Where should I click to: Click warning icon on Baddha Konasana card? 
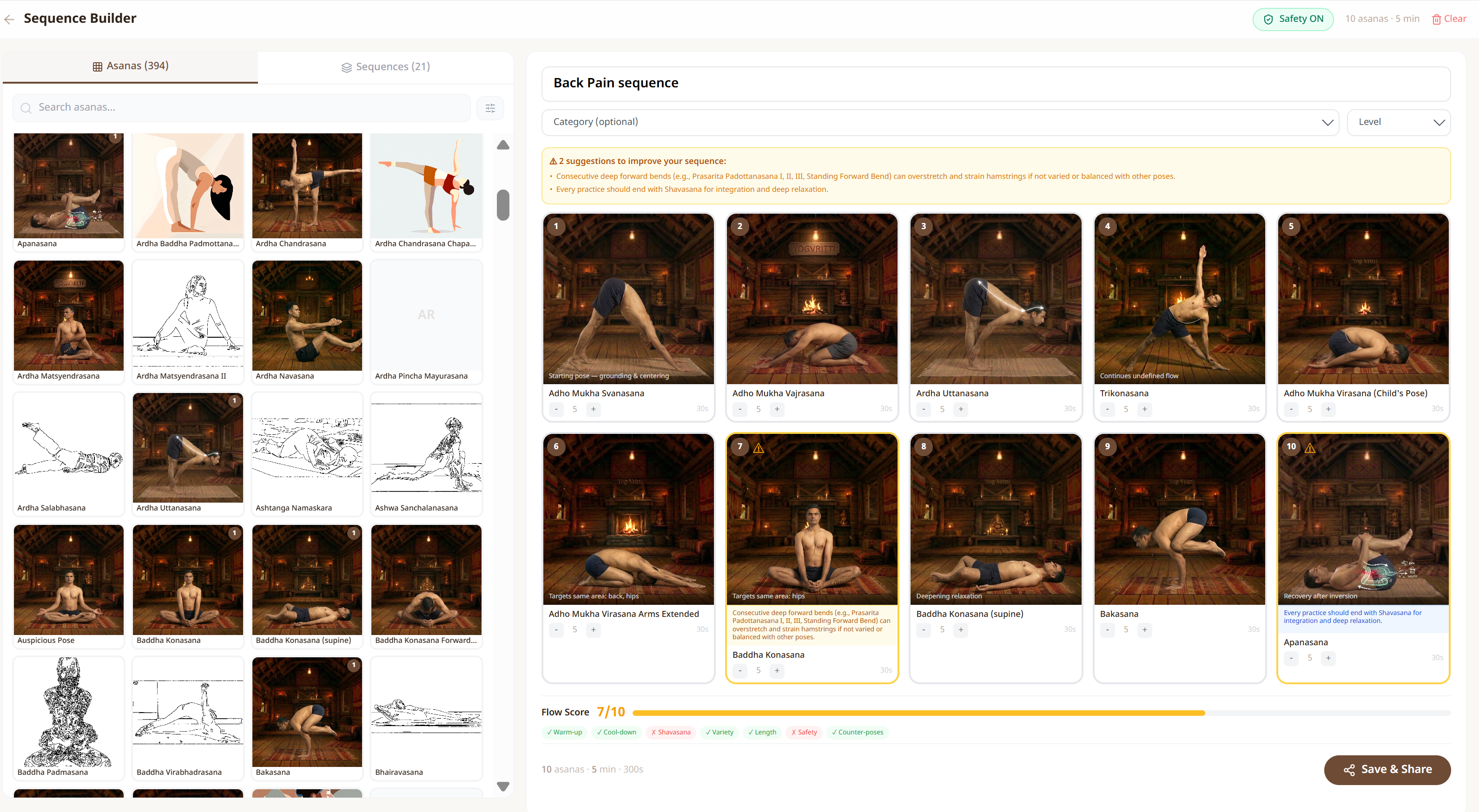(x=759, y=448)
